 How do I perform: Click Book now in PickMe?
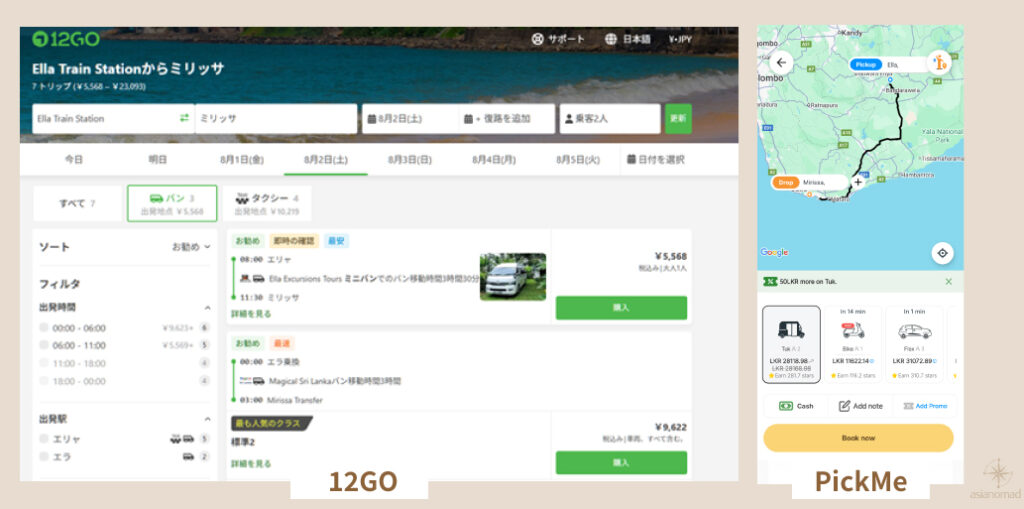tap(858, 438)
